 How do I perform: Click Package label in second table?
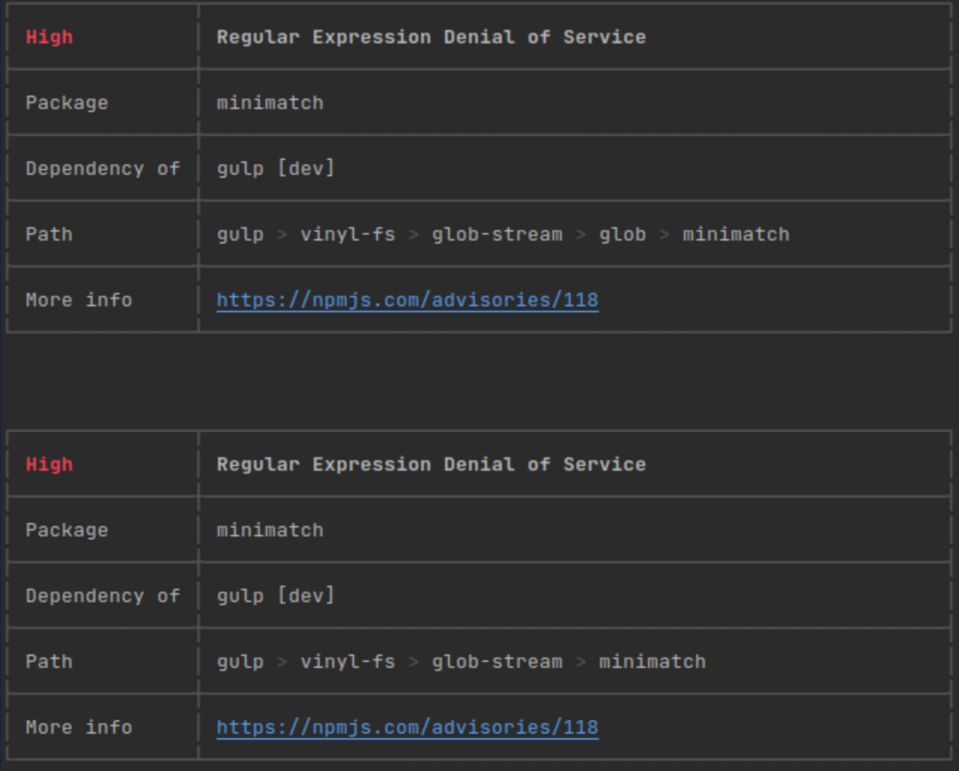pyautogui.click(x=67, y=530)
